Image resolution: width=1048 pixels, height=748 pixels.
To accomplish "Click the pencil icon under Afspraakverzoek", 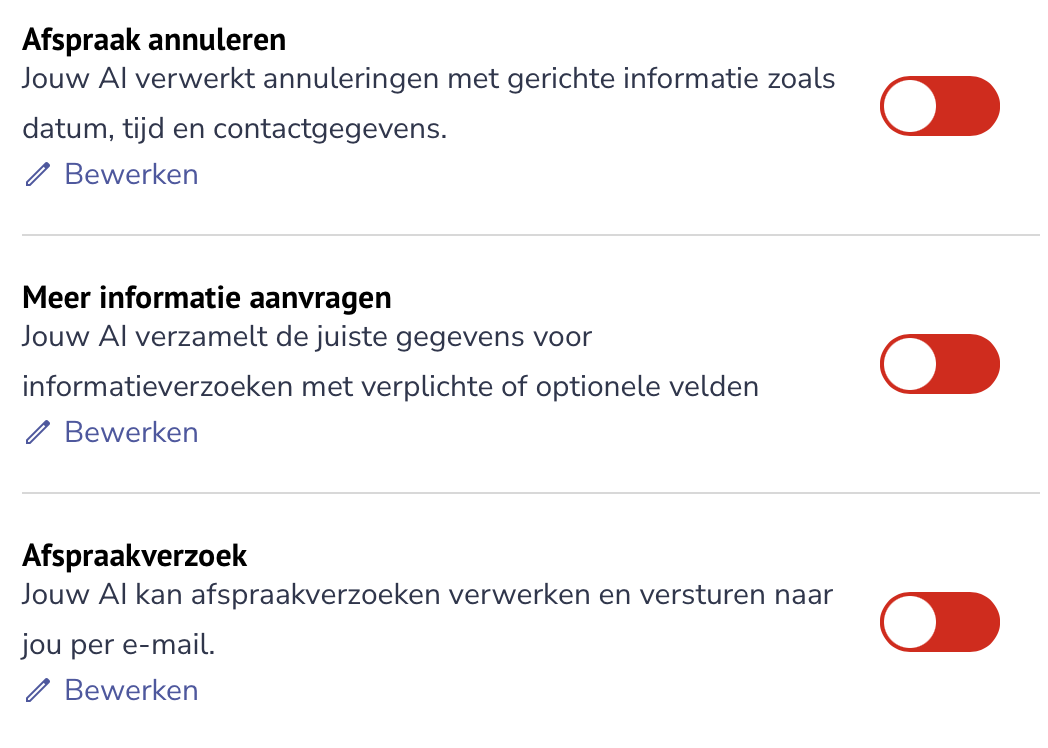I will pyautogui.click(x=37, y=691).
